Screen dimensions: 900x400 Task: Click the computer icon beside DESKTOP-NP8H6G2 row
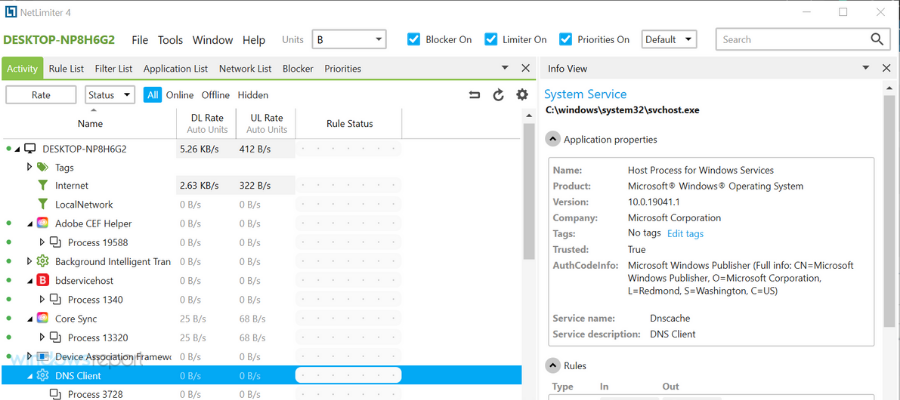30,149
